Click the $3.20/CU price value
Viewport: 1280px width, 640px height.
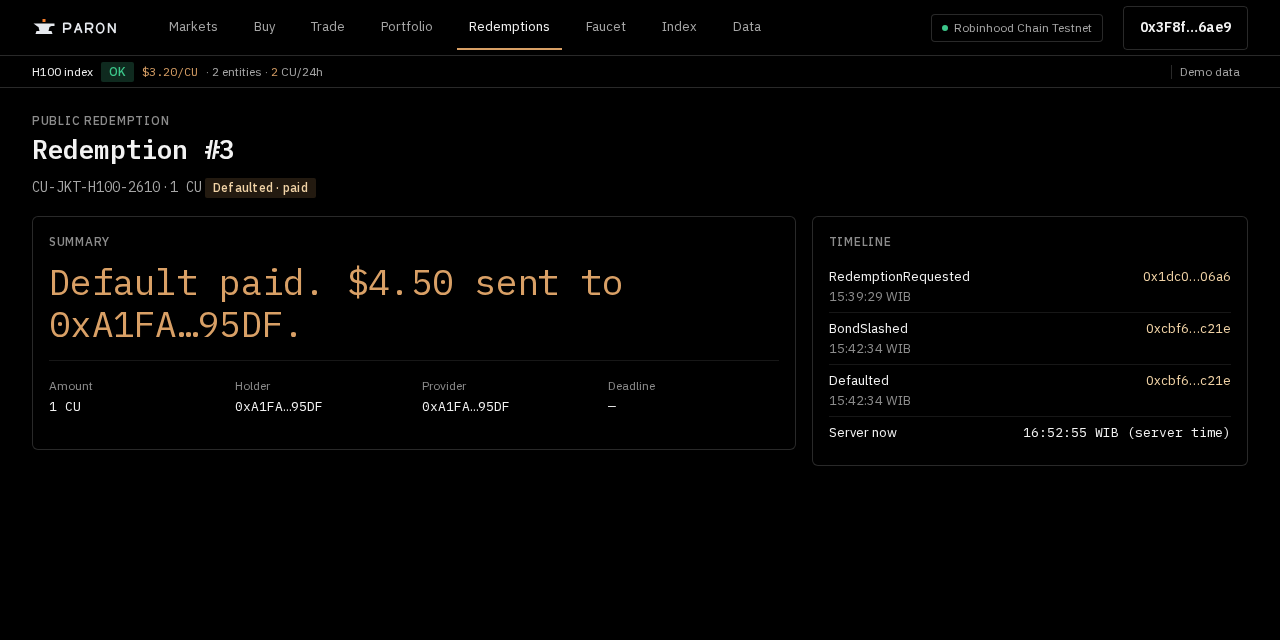[x=170, y=72]
